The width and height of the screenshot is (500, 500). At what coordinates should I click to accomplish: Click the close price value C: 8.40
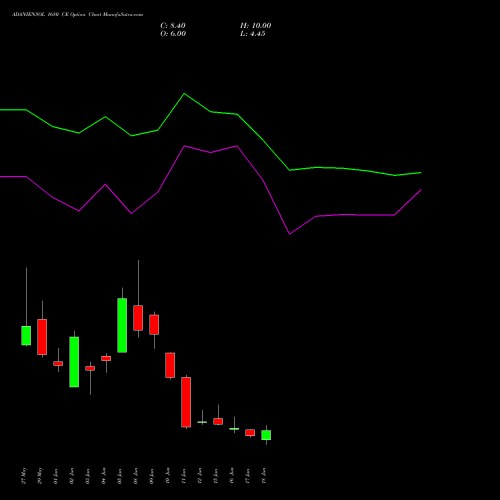point(173,26)
